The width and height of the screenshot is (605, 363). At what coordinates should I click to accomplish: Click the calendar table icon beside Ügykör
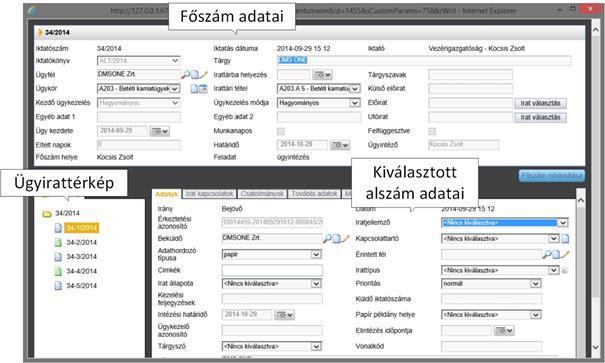pos(203,89)
